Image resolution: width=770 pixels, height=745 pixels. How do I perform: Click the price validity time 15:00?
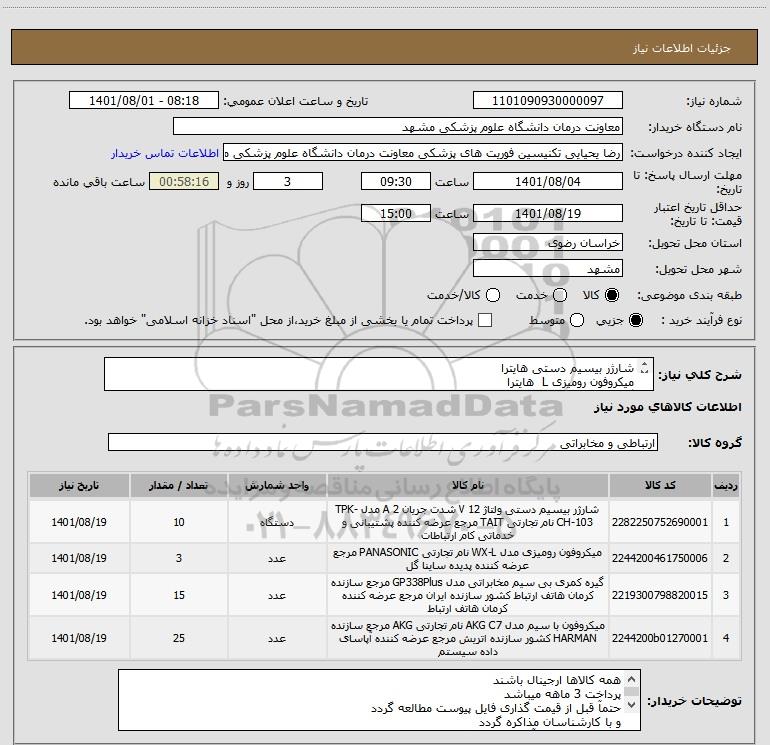[x=396, y=213]
